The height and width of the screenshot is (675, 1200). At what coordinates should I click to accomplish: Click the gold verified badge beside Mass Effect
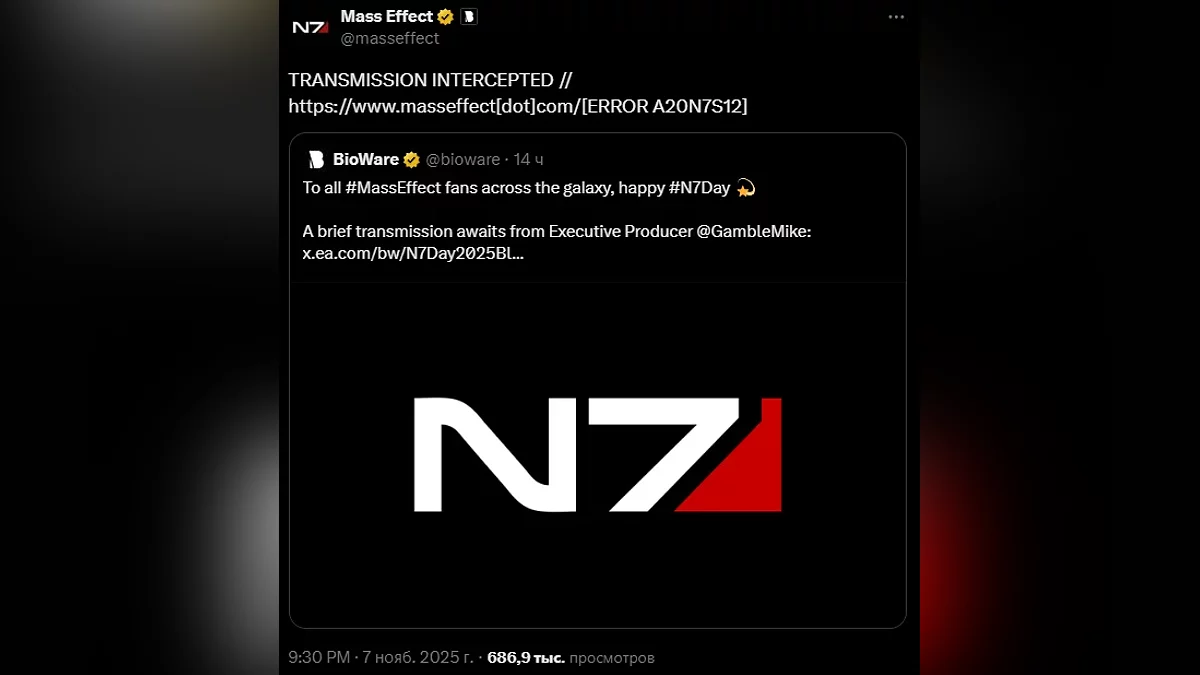[446, 17]
